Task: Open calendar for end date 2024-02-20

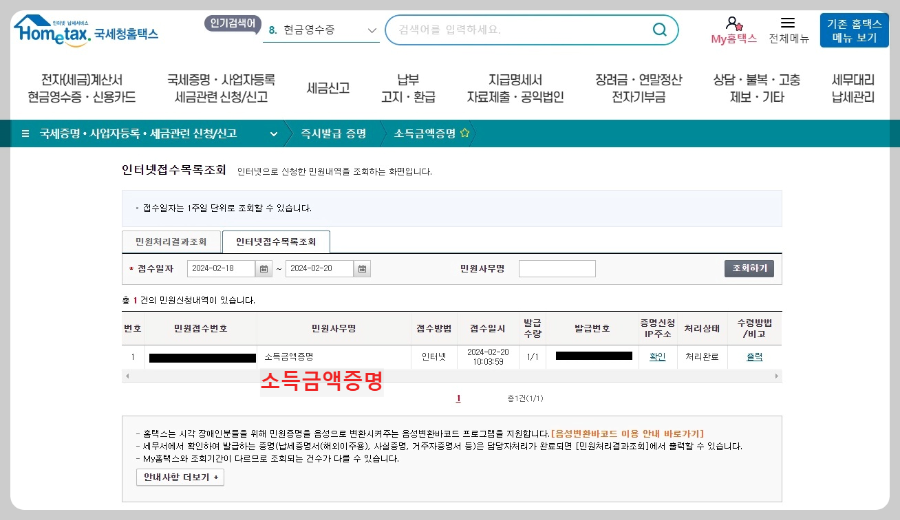Action: coord(362,269)
